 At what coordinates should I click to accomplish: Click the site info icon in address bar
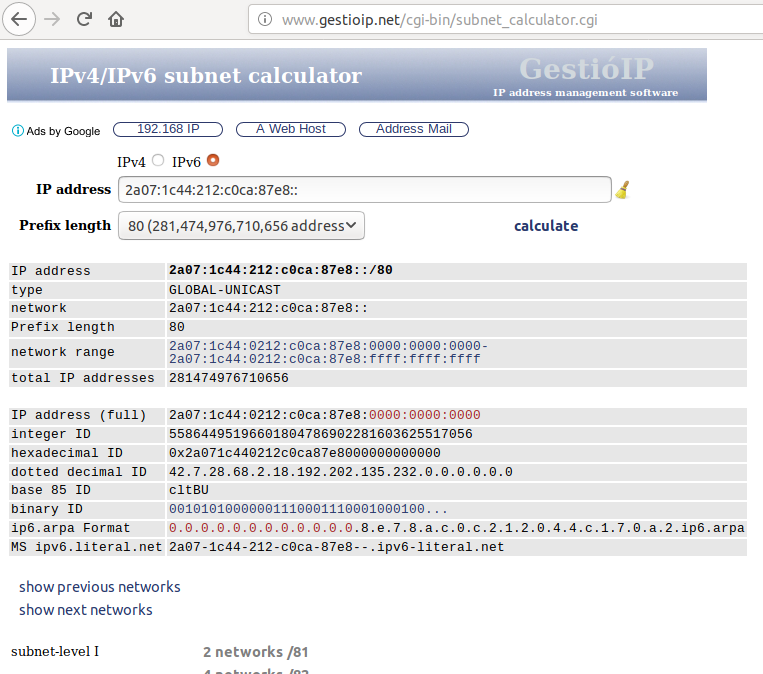click(x=265, y=19)
